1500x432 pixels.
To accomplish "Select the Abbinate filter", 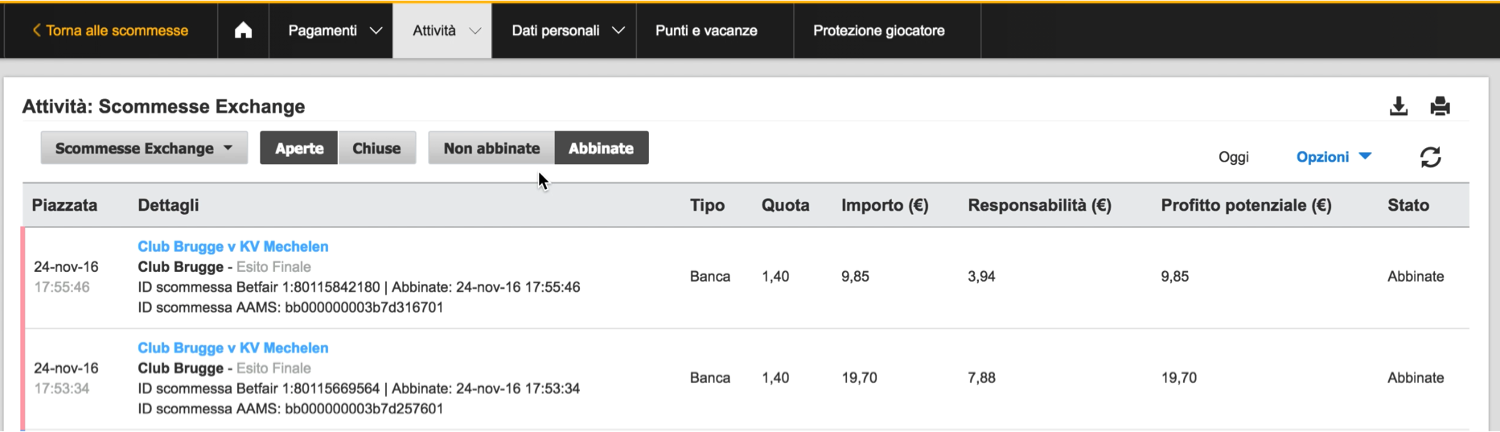I will [x=601, y=148].
